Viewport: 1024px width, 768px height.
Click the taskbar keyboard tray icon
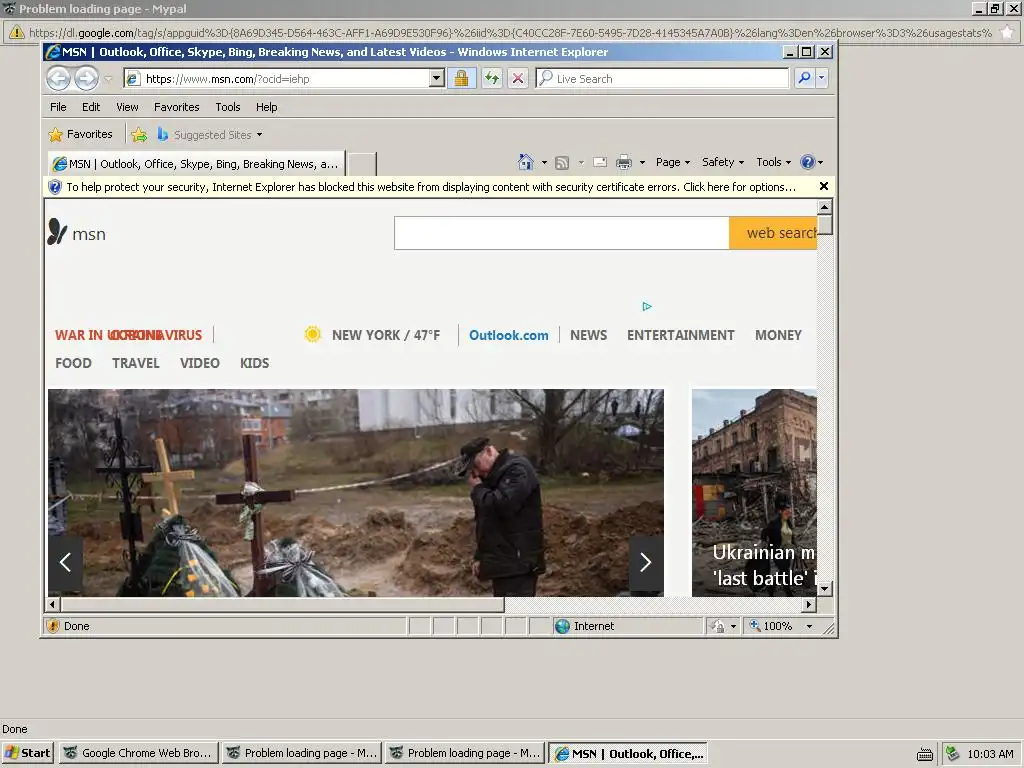coord(924,754)
